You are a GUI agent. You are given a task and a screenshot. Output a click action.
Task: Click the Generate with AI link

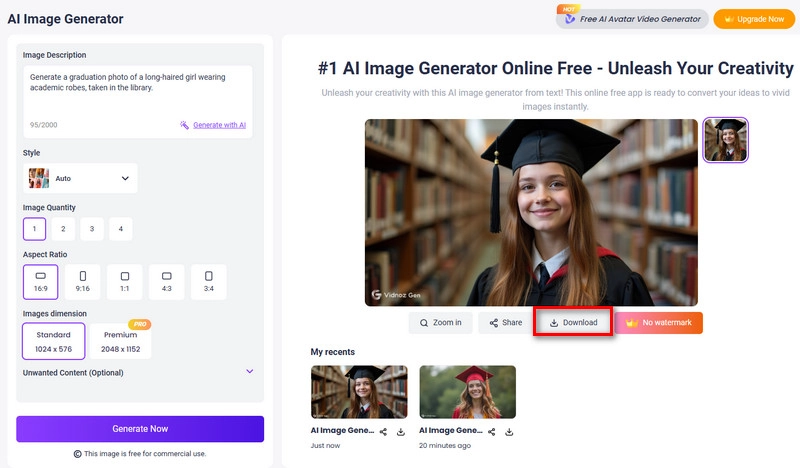point(219,125)
